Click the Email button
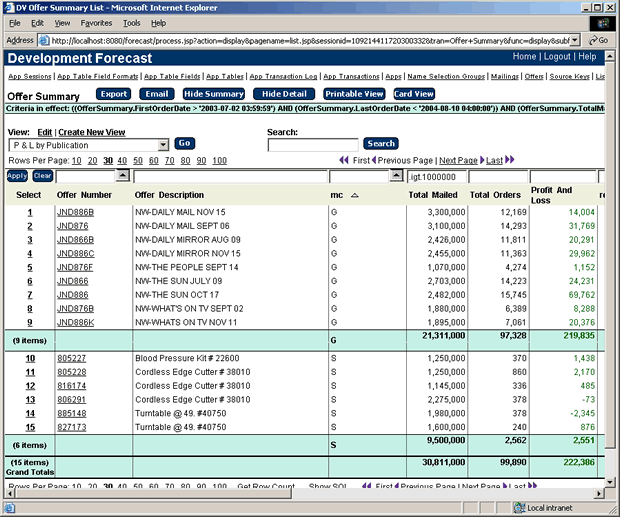Image resolution: width=620 pixels, height=517 pixels. click(157, 94)
